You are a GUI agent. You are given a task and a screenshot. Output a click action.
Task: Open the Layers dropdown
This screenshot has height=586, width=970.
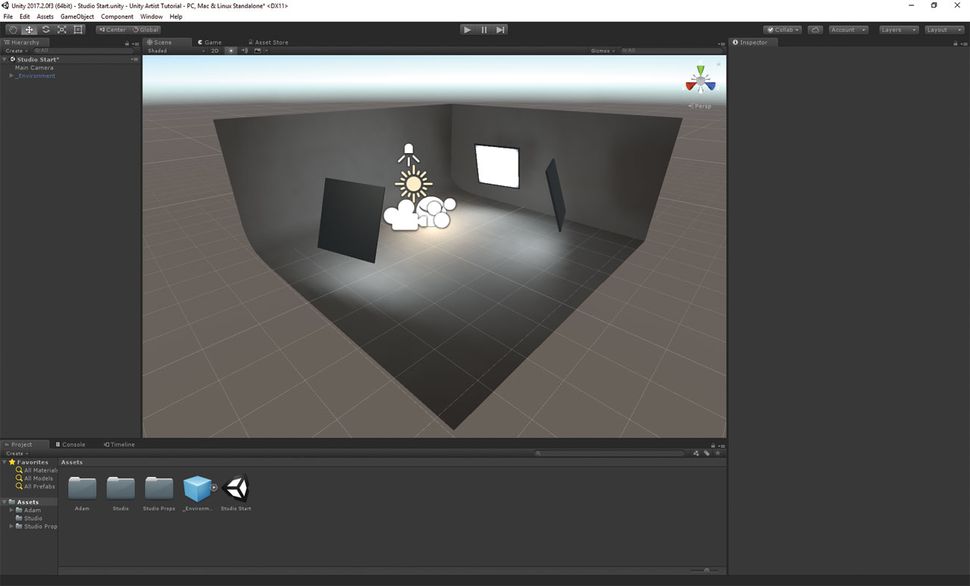(899, 30)
